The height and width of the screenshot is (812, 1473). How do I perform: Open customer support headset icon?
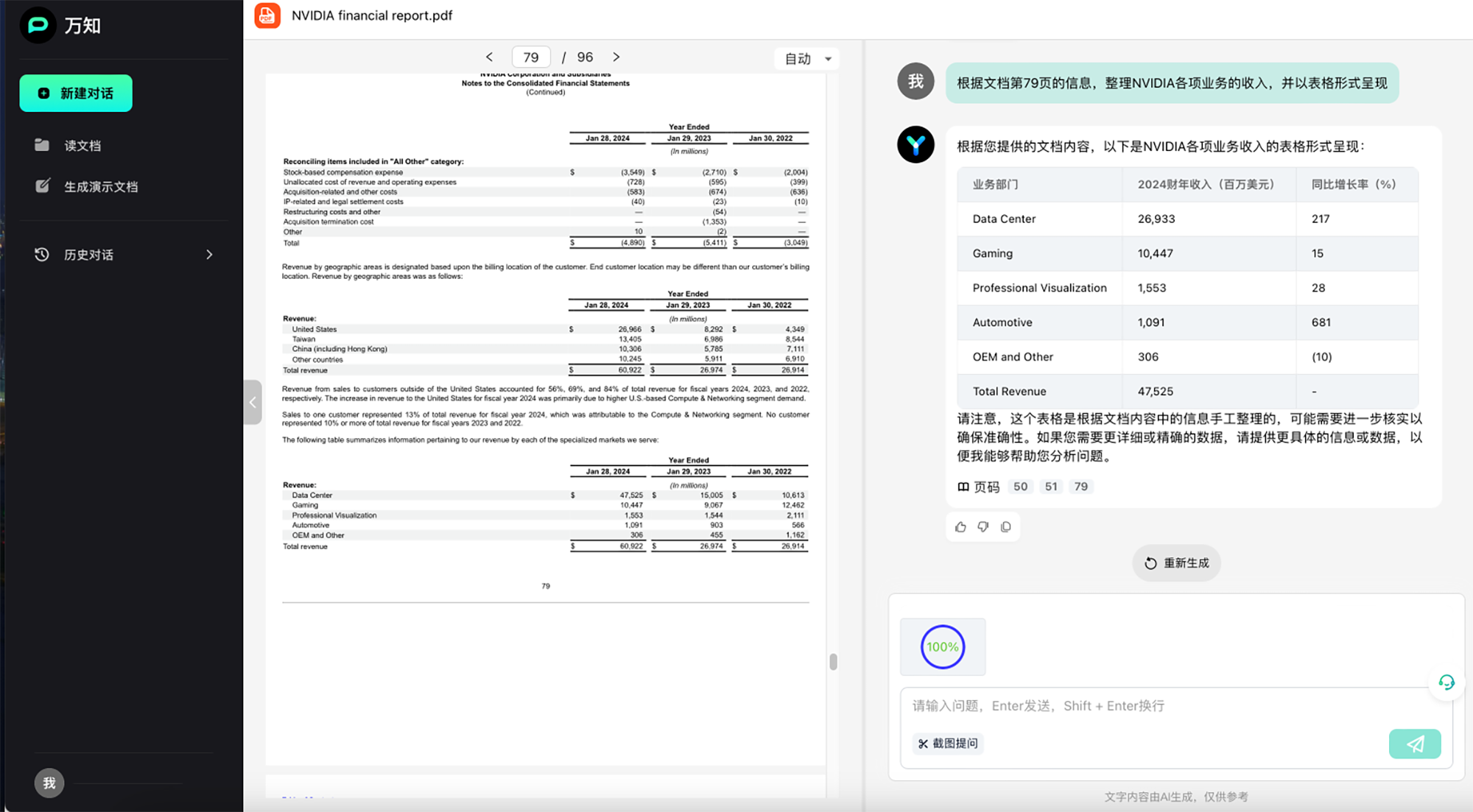click(x=1446, y=682)
